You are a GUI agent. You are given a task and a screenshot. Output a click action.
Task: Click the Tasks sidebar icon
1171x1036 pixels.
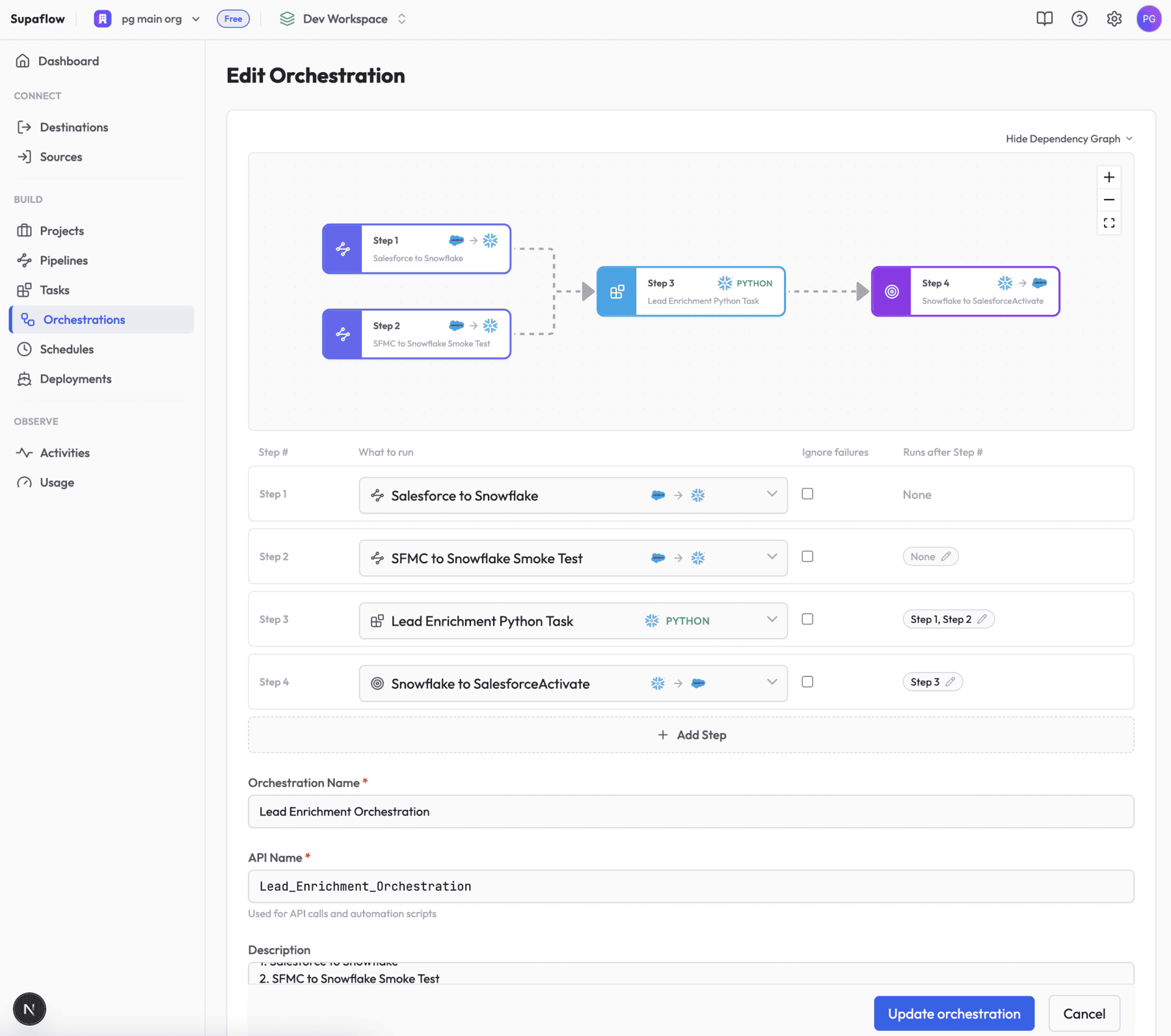(x=24, y=290)
